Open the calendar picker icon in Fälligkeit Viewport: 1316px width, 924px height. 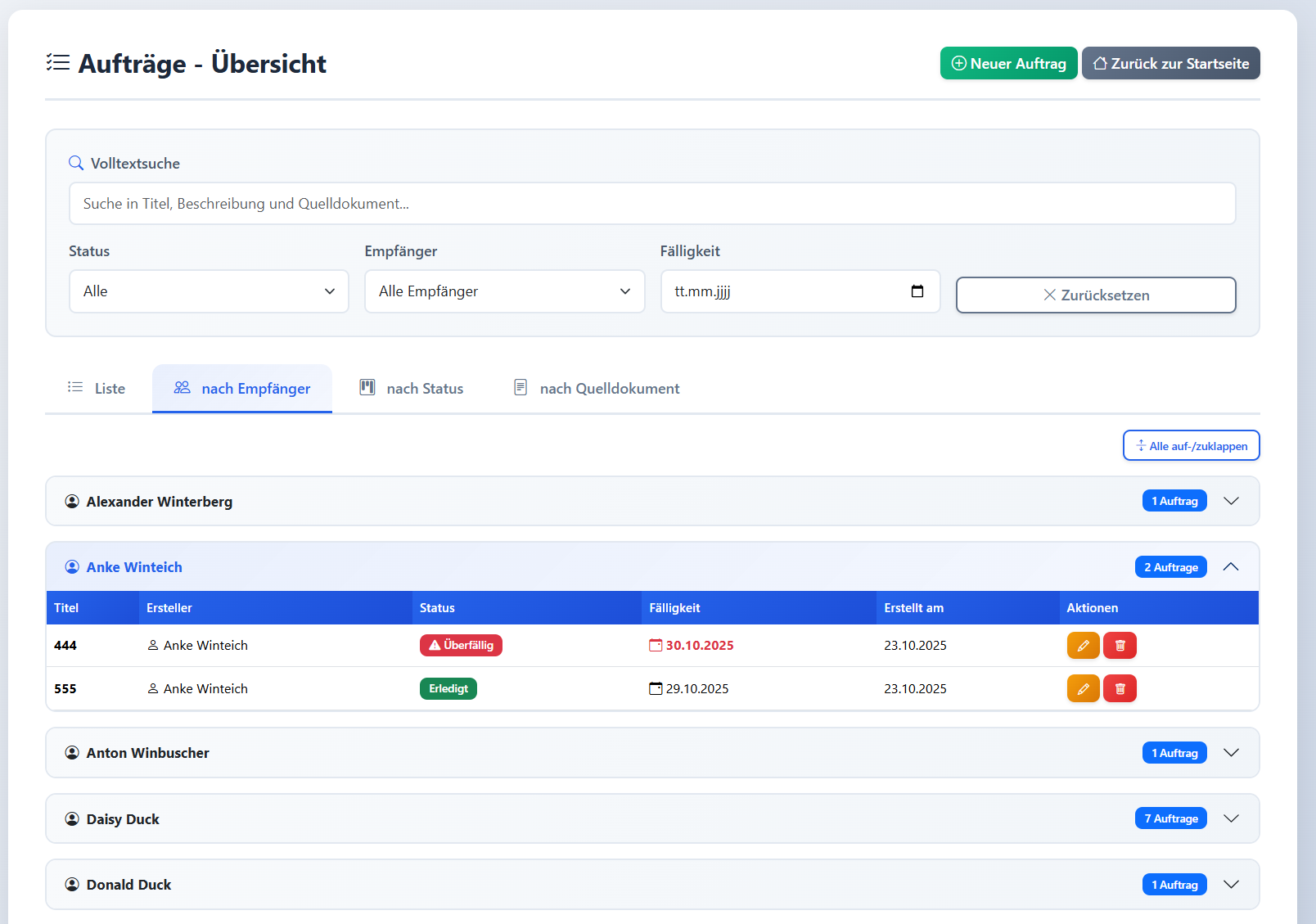tap(917, 291)
